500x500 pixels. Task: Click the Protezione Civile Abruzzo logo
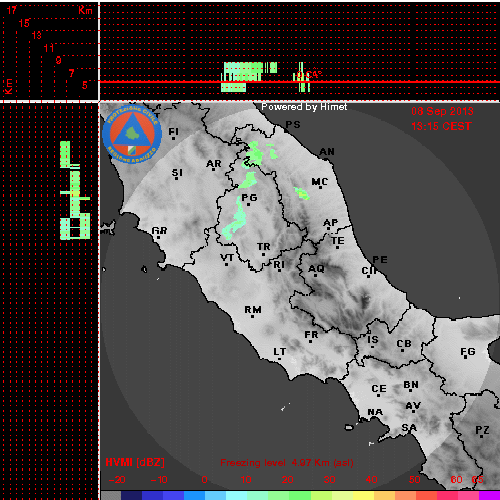132,134
